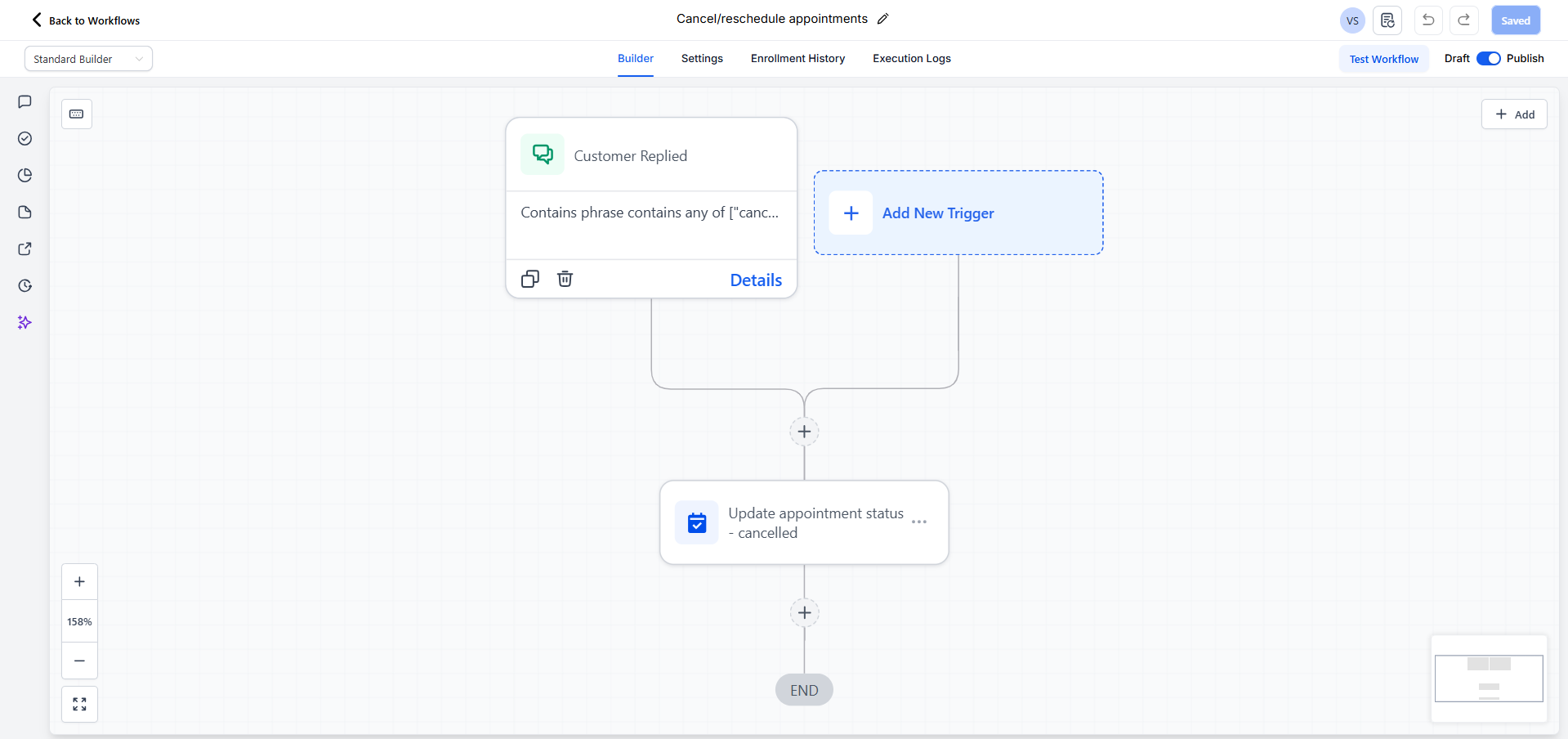Image resolution: width=1568 pixels, height=739 pixels.
Task: Click the fit-to-screen icon
Action: click(x=79, y=704)
